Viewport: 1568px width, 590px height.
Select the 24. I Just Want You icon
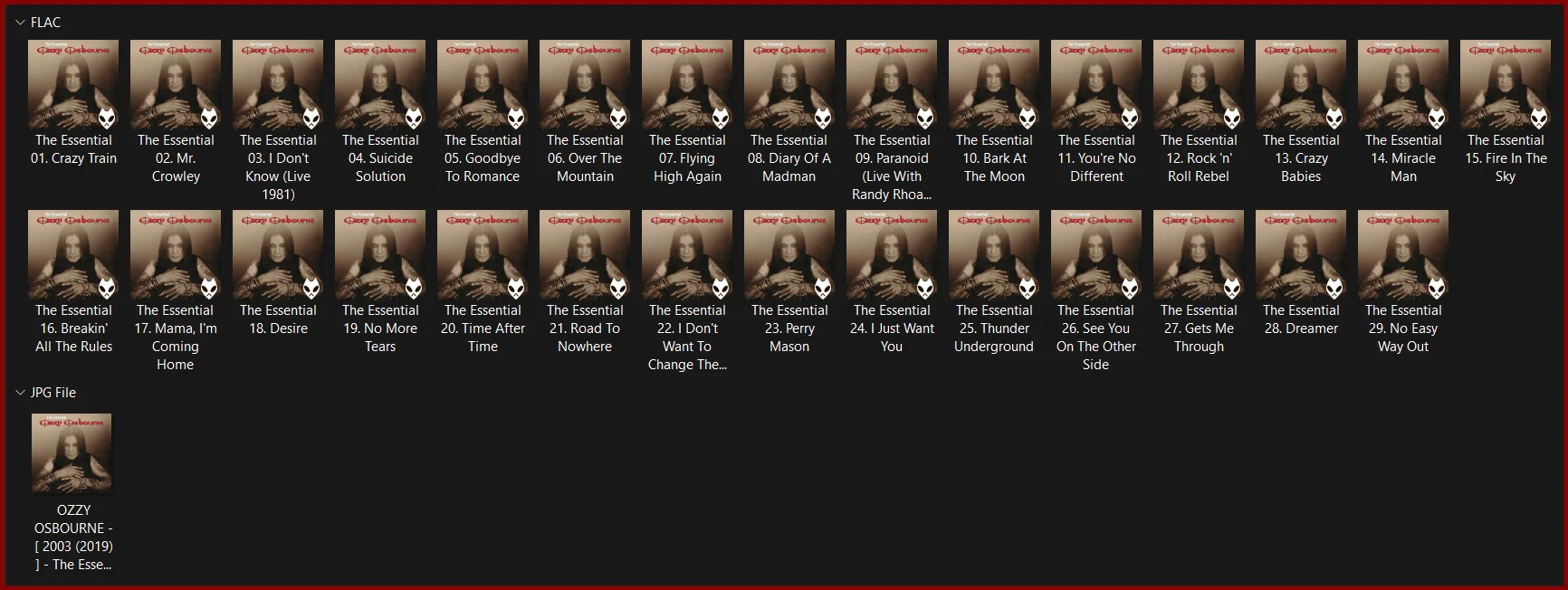892,255
